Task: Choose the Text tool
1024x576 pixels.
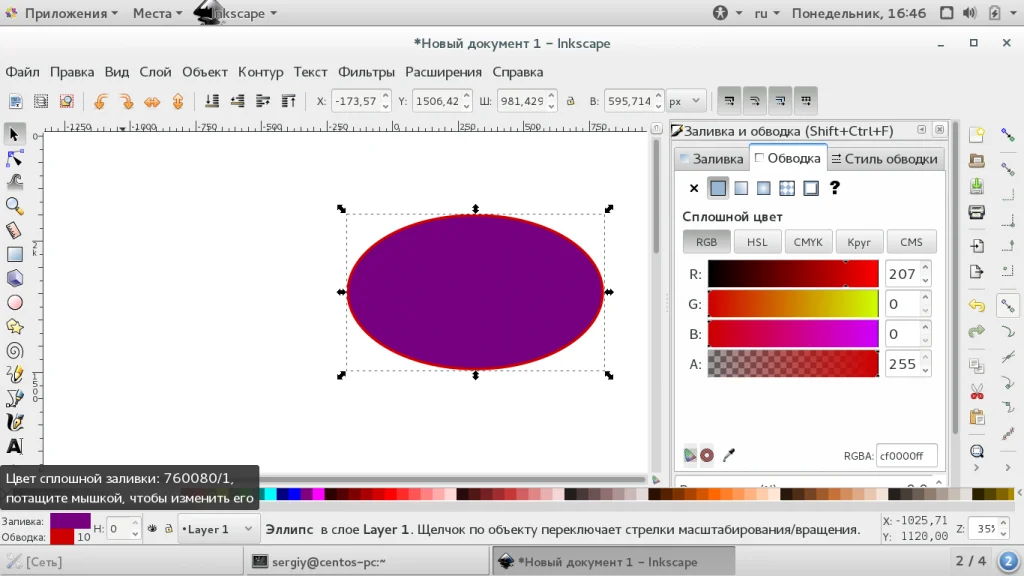Action: (x=15, y=446)
